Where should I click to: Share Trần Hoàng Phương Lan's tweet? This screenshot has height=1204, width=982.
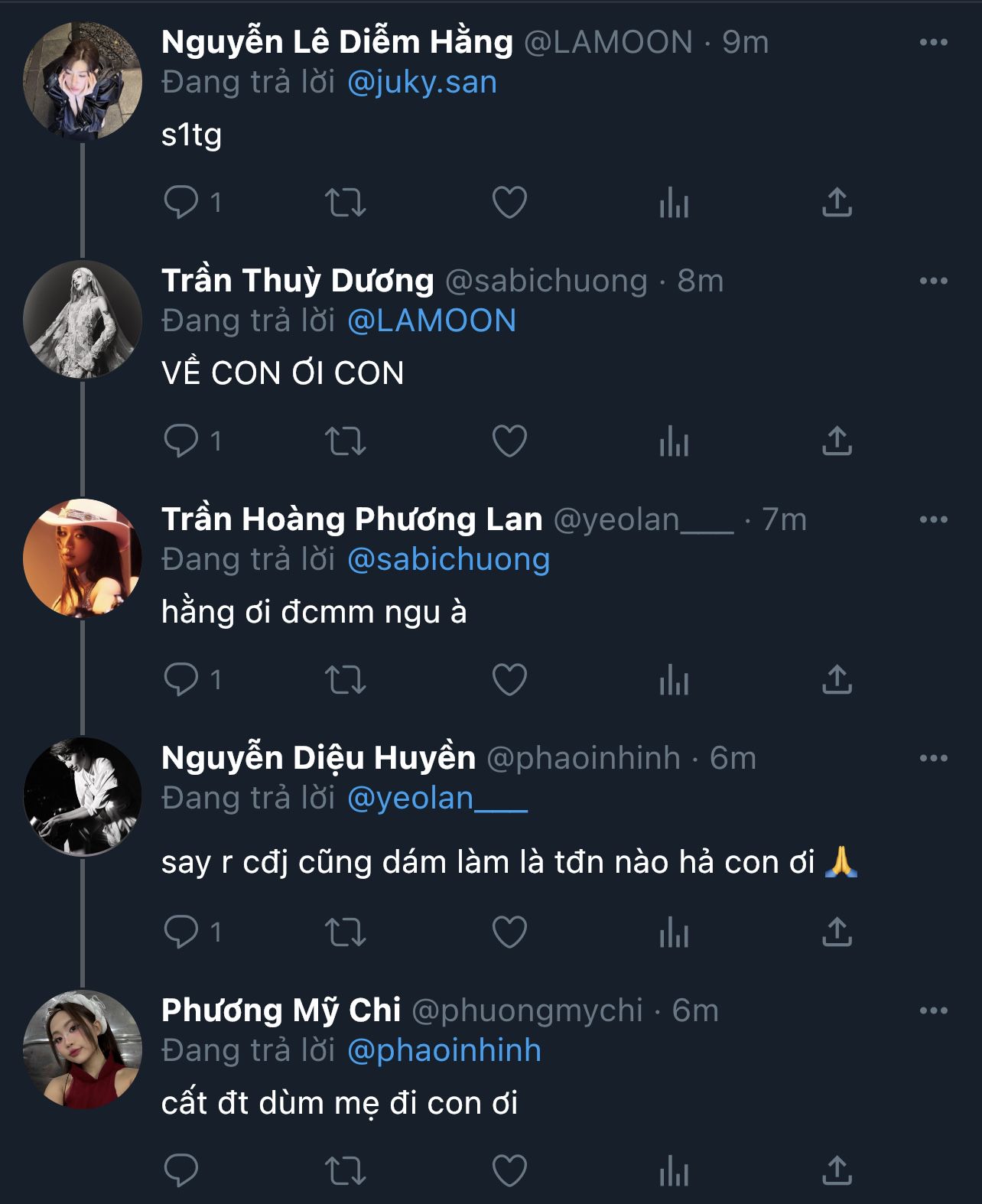[837, 680]
